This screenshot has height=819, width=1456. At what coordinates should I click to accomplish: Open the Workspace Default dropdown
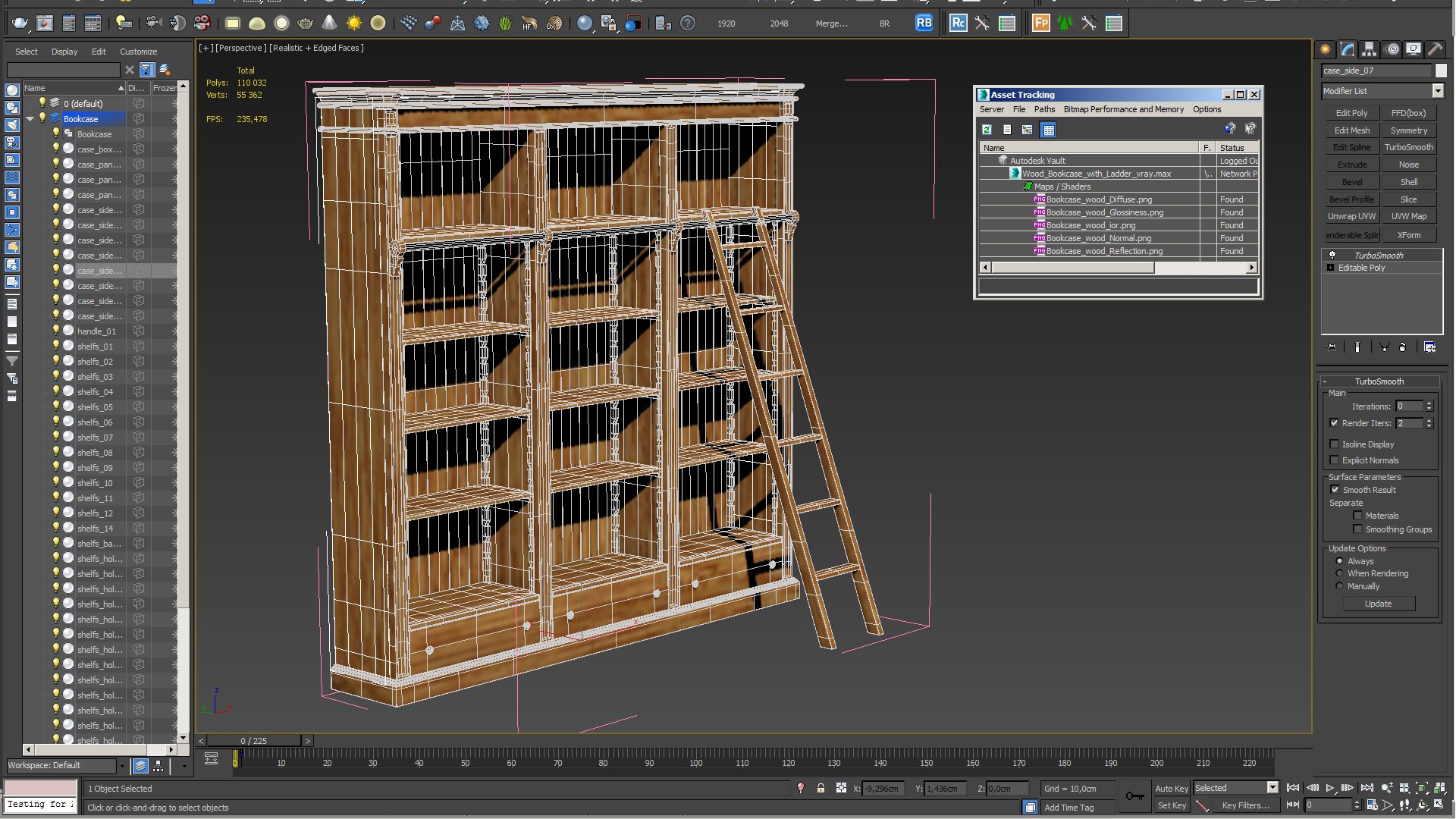pyautogui.click(x=121, y=766)
